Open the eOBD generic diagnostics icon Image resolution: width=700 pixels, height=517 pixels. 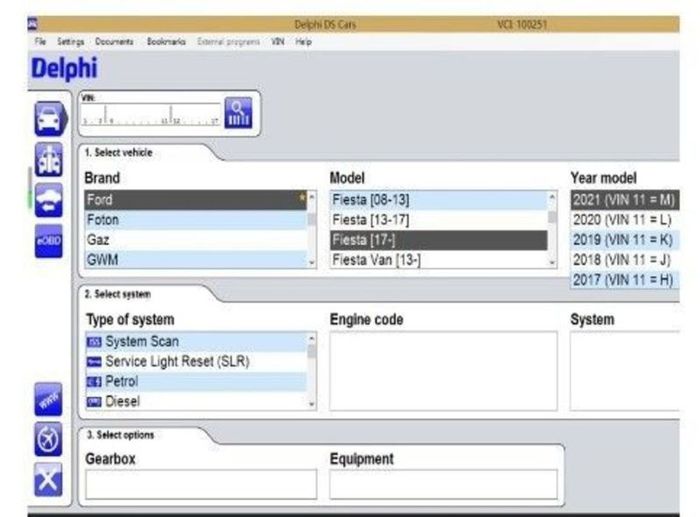pyautogui.click(x=49, y=241)
